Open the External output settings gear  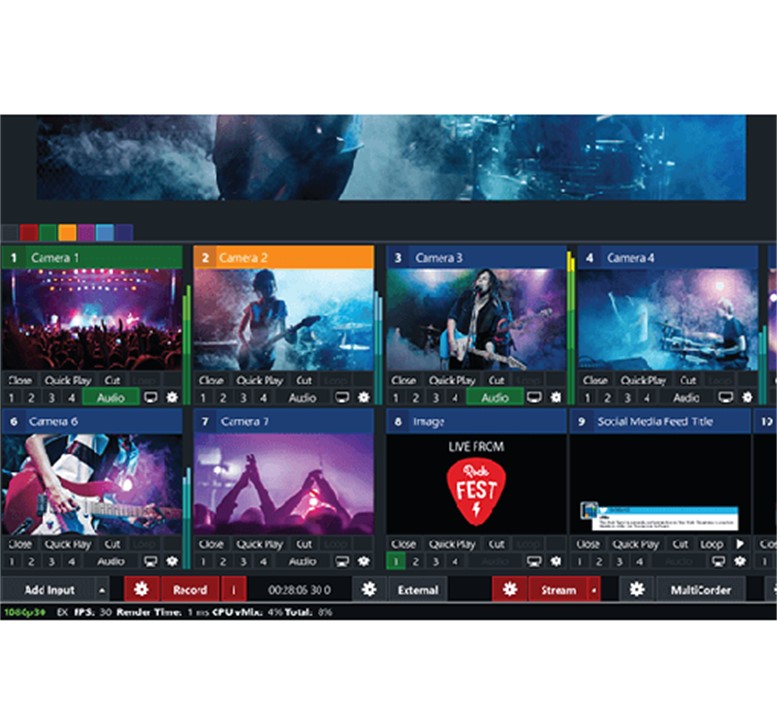pyautogui.click(x=368, y=589)
